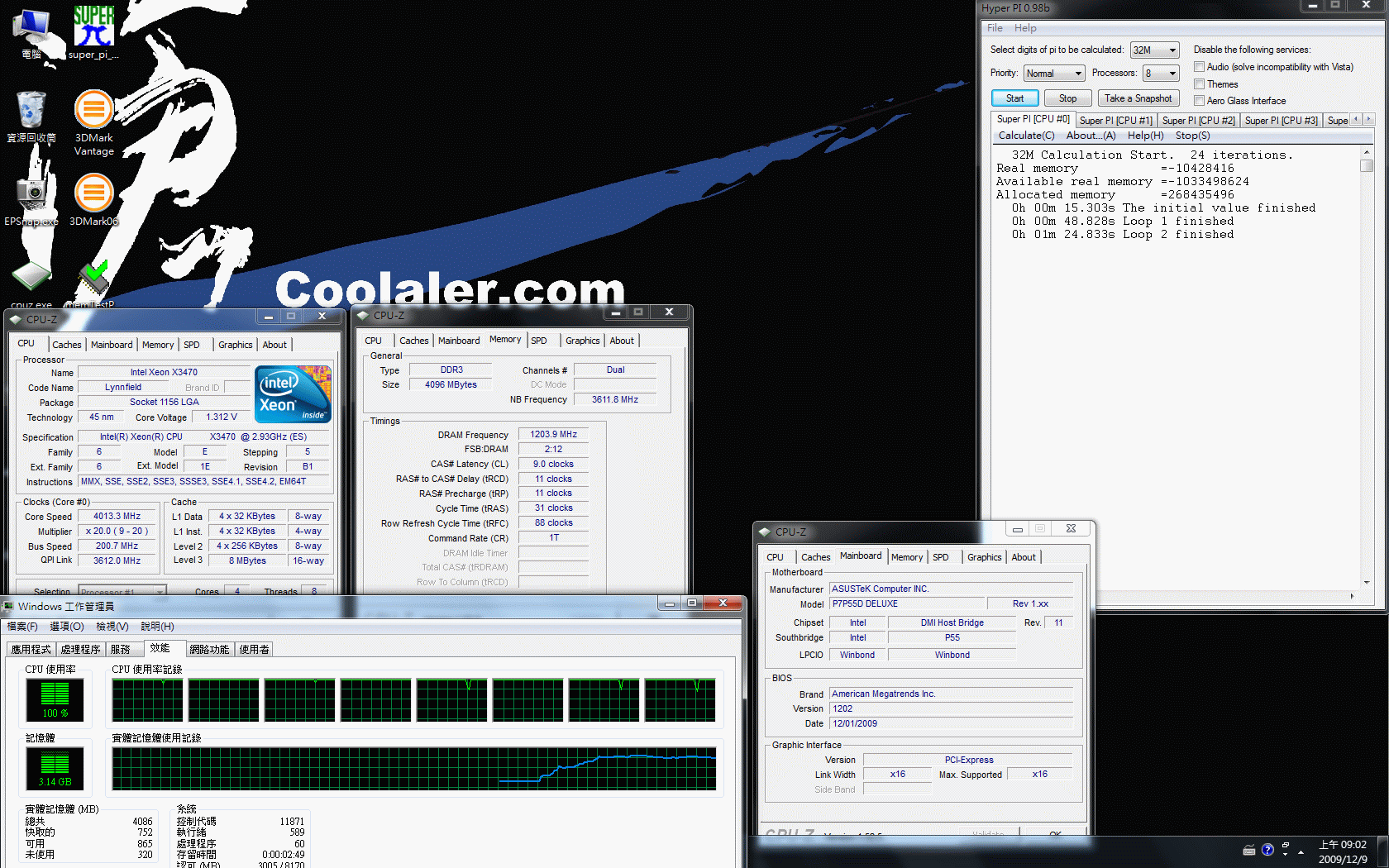Screen dimensions: 1389x868
Task: Click the memory 3.14 GB meter
Action: coord(55,768)
